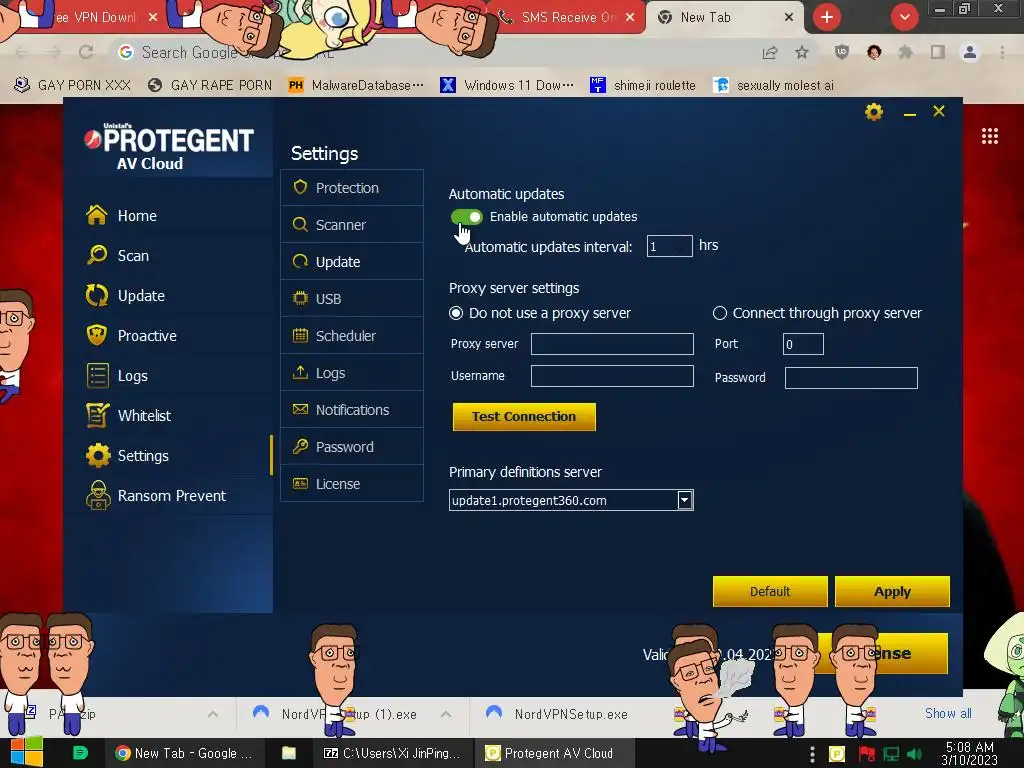Open Chrome profile avatar icon
Viewport: 1024px width, 768px height.
[970, 52]
